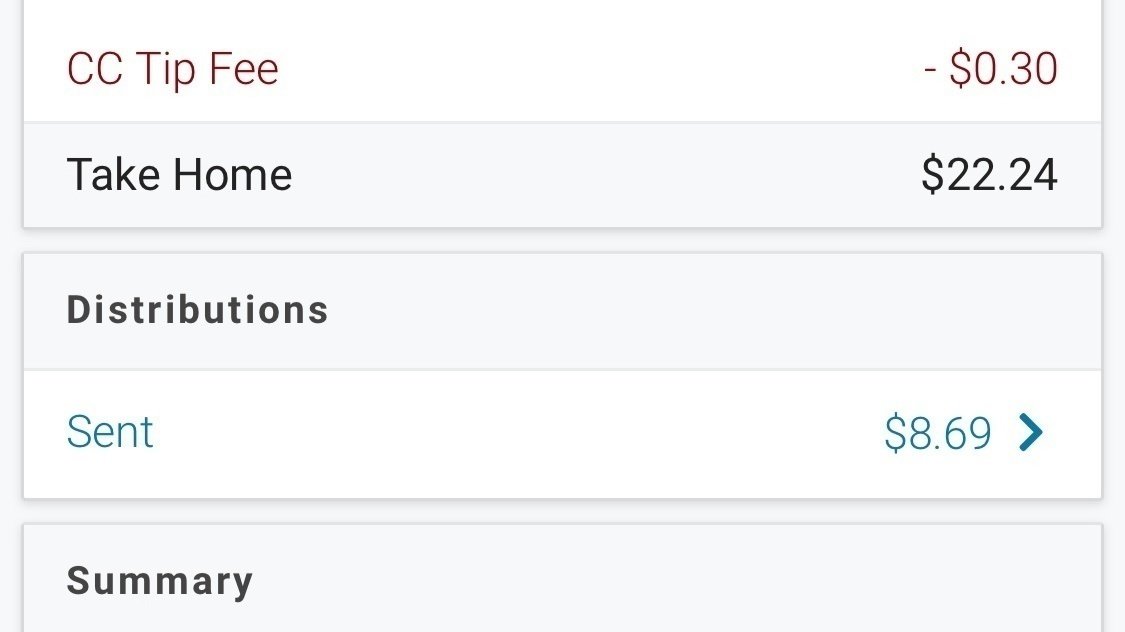The height and width of the screenshot is (632, 1125).
Task: Click the gap between Distributions and Summary cards
Action: (562, 511)
